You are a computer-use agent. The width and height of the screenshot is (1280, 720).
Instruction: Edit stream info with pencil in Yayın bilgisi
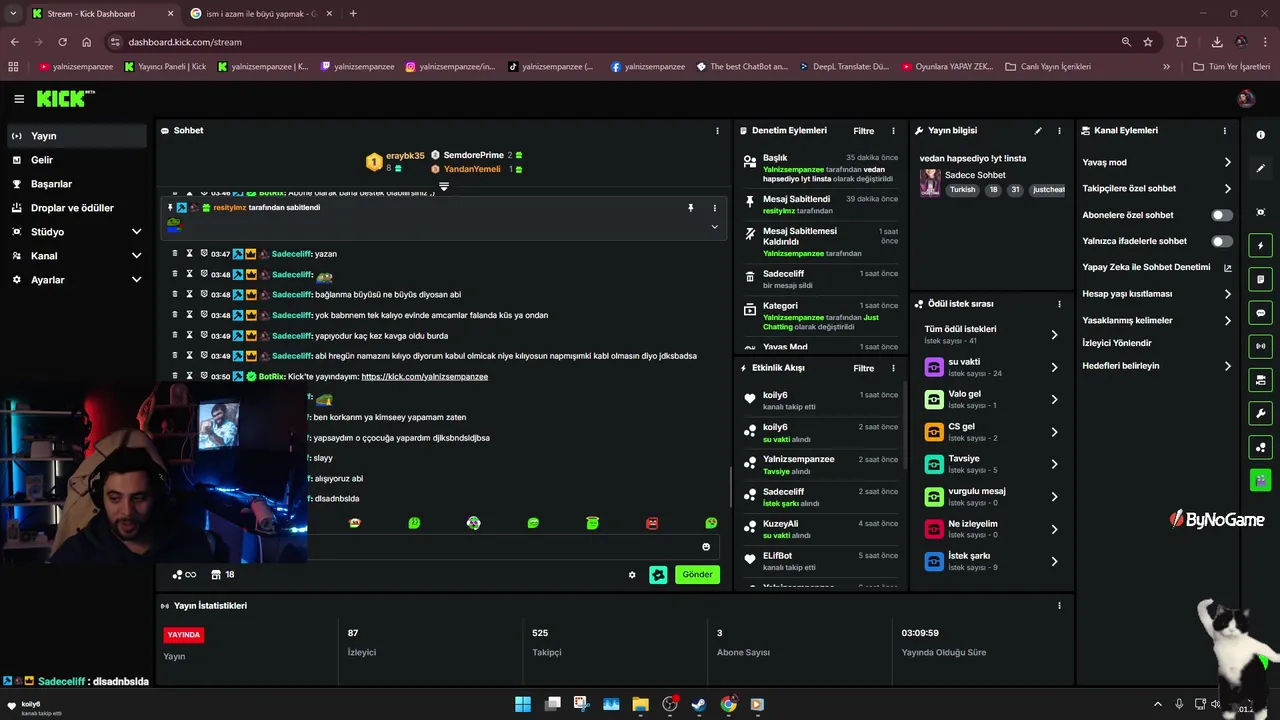pos(1038,131)
